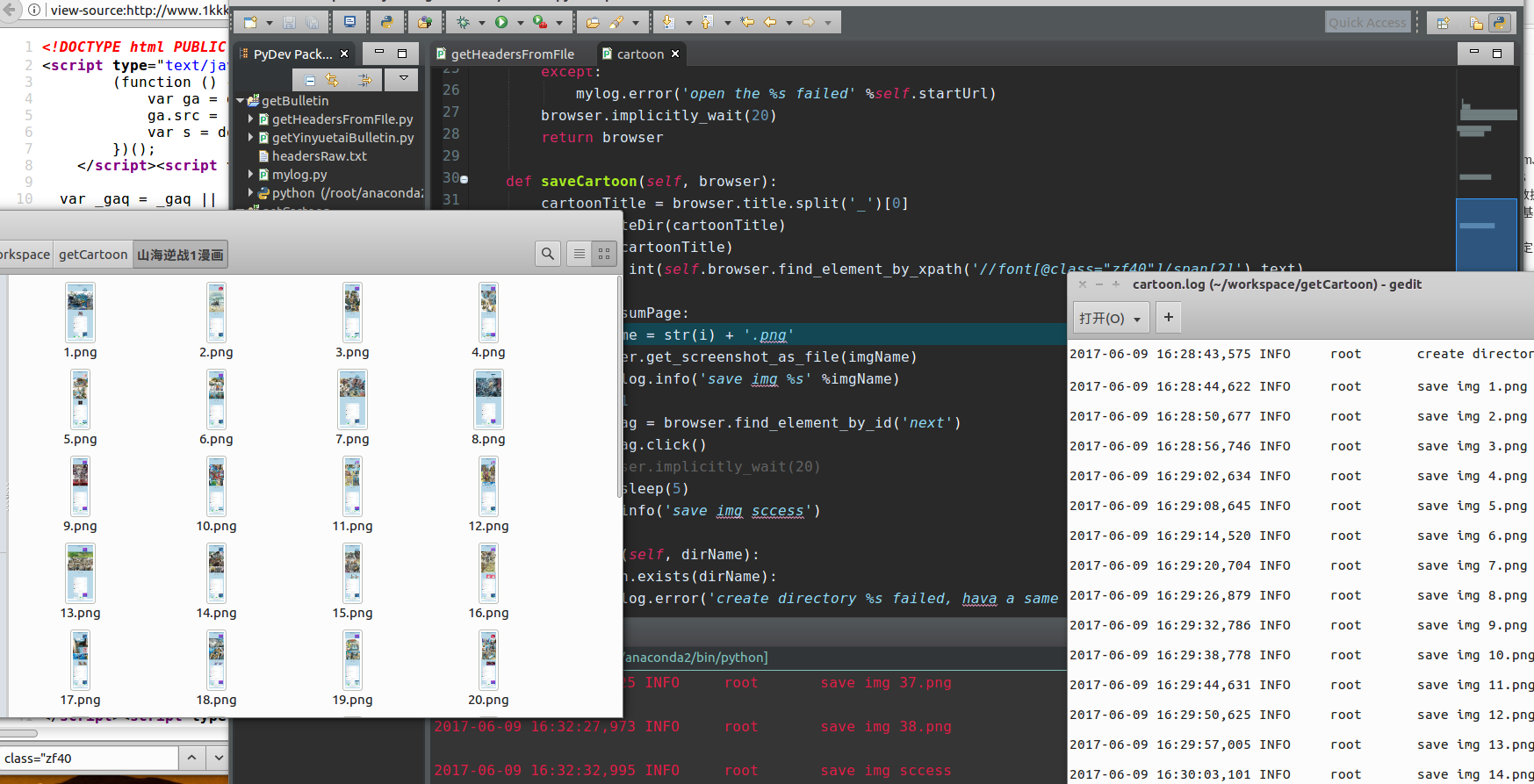Screen dimensions: 1534x784
Task: Toggle Link with Editor in Package Explorer
Action: 332,80
